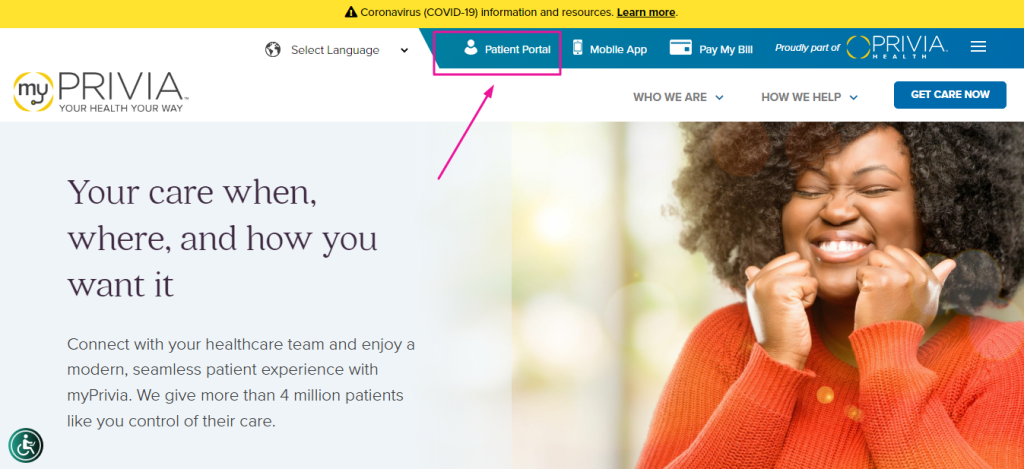Image resolution: width=1024 pixels, height=469 pixels.
Task: Open the Select Language dropdown
Action: pyautogui.click(x=337, y=50)
